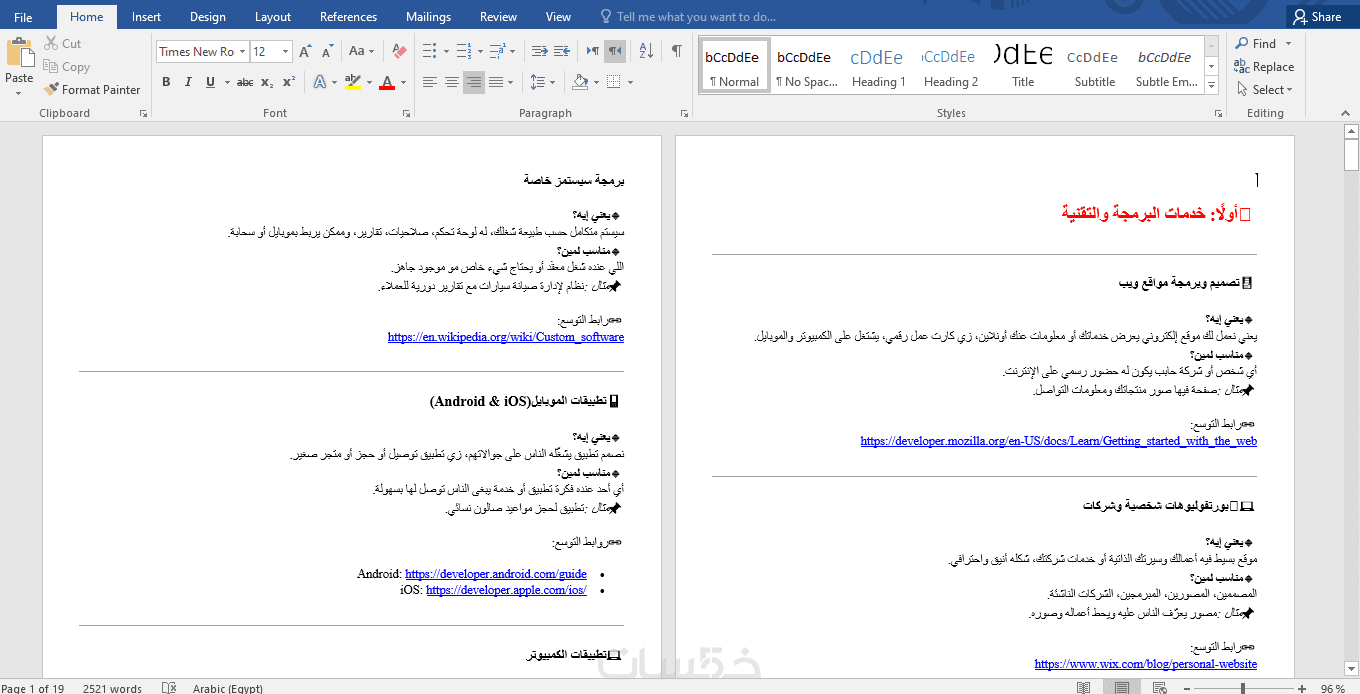Screen dimensions: 1360x694
Task: Switch to Read Mode view
Action: point(1084,688)
